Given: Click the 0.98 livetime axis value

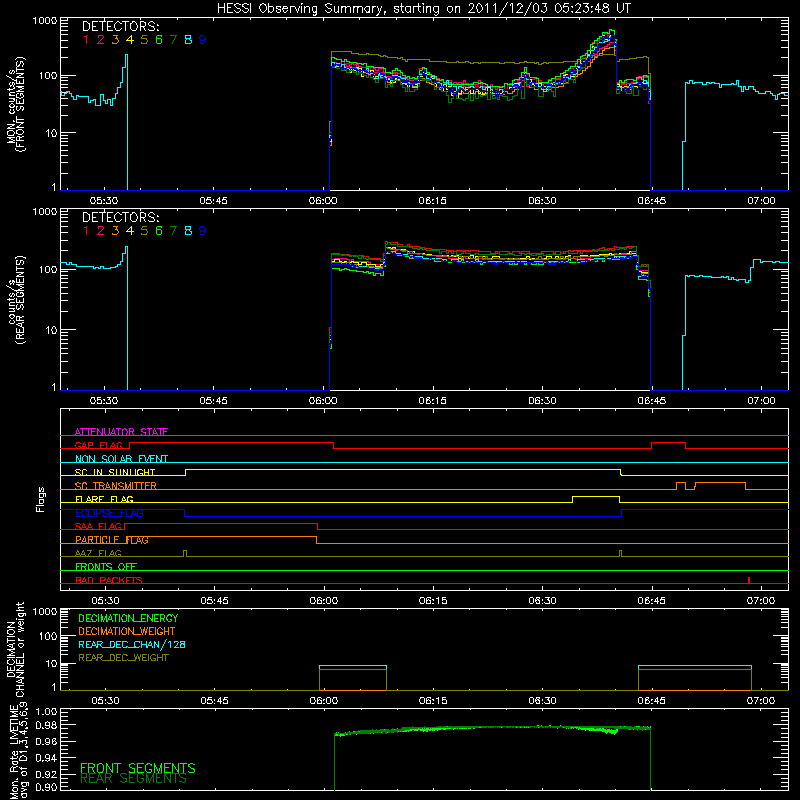Looking at the screenshot, I should click(x=46, y=725).
